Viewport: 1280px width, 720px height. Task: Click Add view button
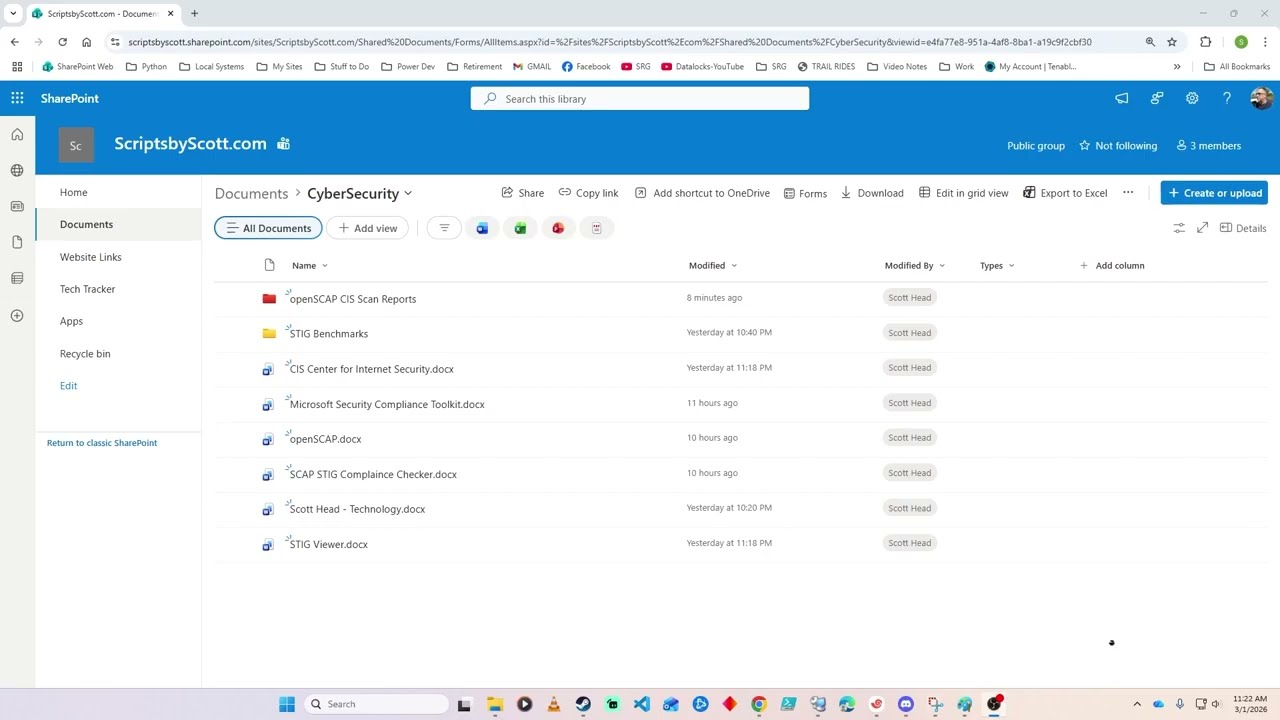pos(368,228)
